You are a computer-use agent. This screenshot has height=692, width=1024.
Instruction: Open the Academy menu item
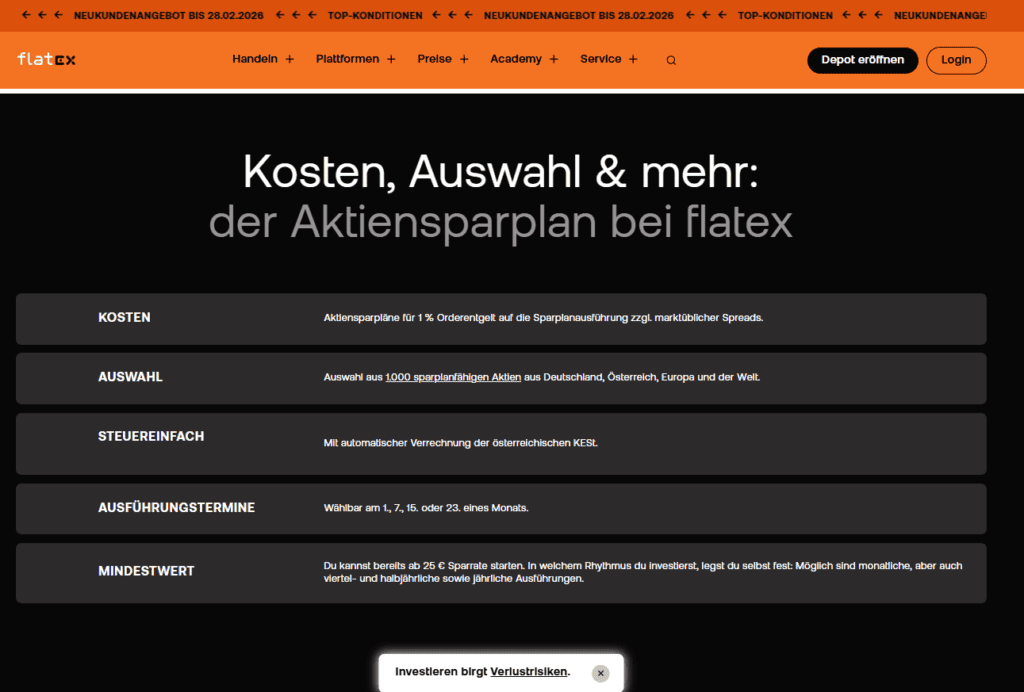click(515, 59)
